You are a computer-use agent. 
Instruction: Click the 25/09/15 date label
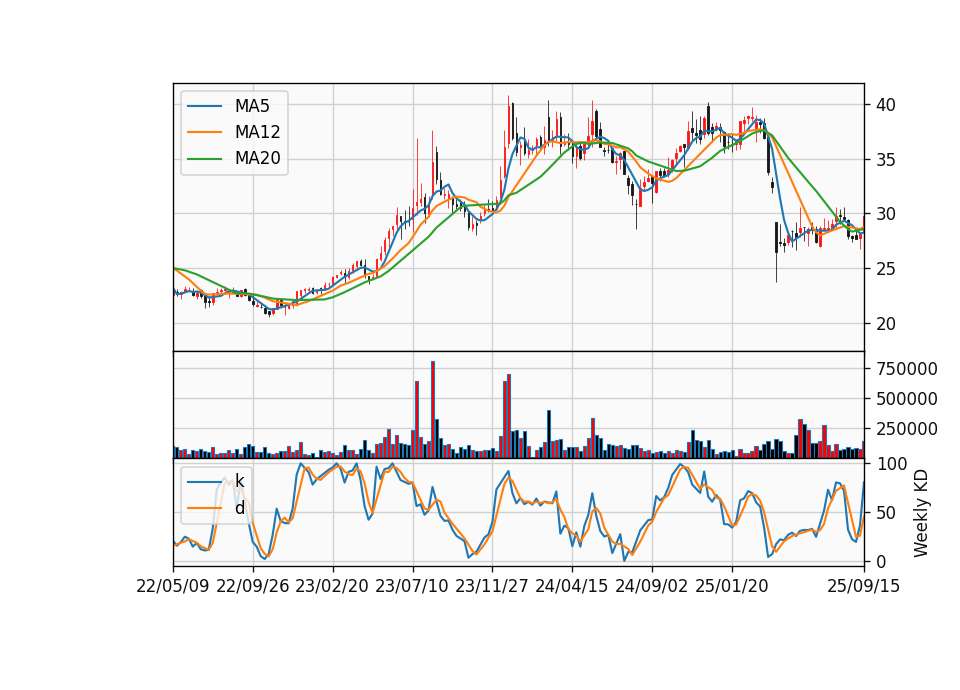(x=864, y=586)
